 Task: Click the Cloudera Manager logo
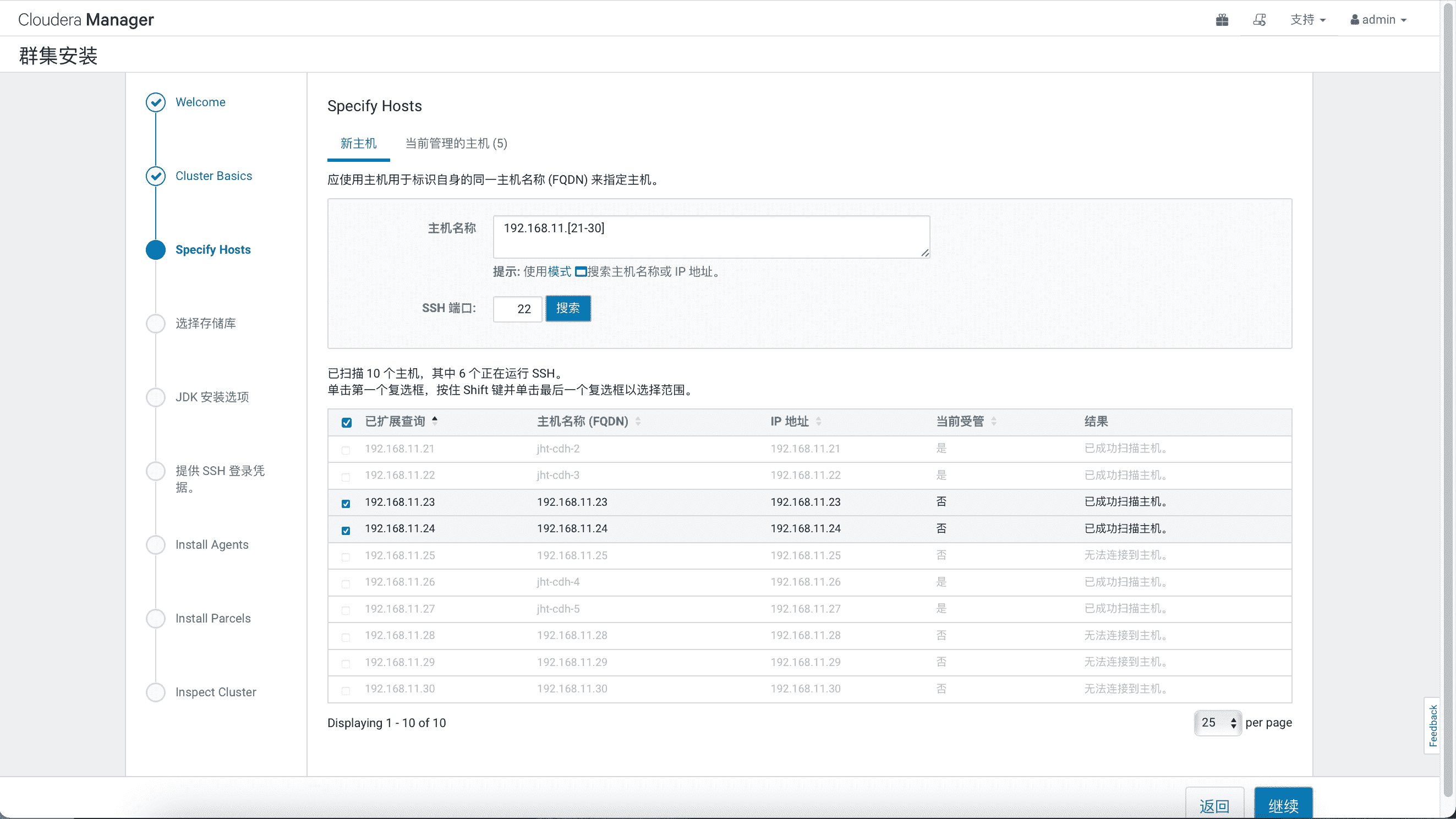click(x=86, y=20)
